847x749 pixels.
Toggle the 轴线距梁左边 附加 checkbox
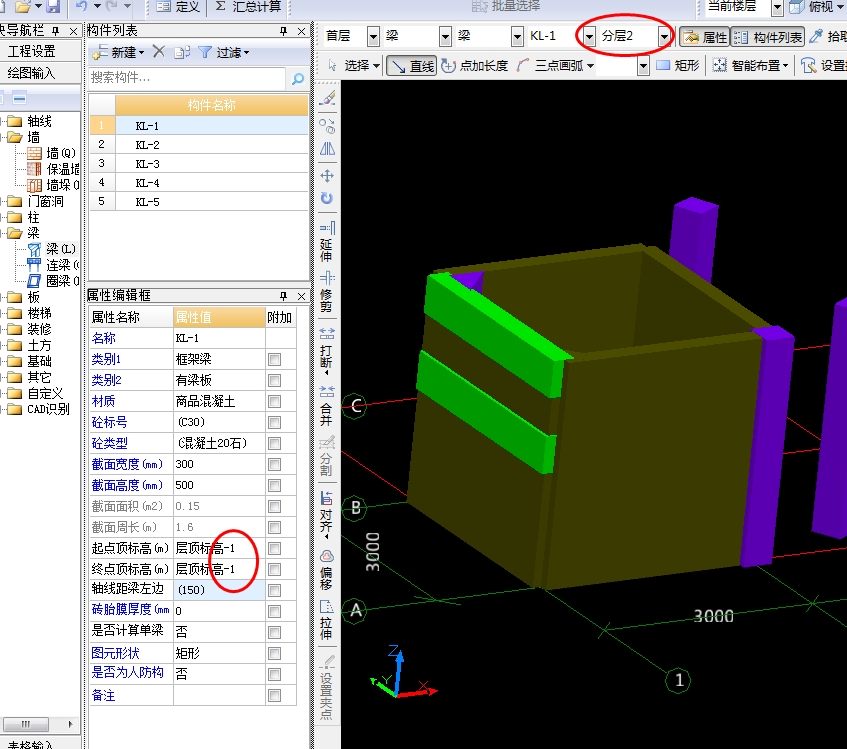coord(274,590)
